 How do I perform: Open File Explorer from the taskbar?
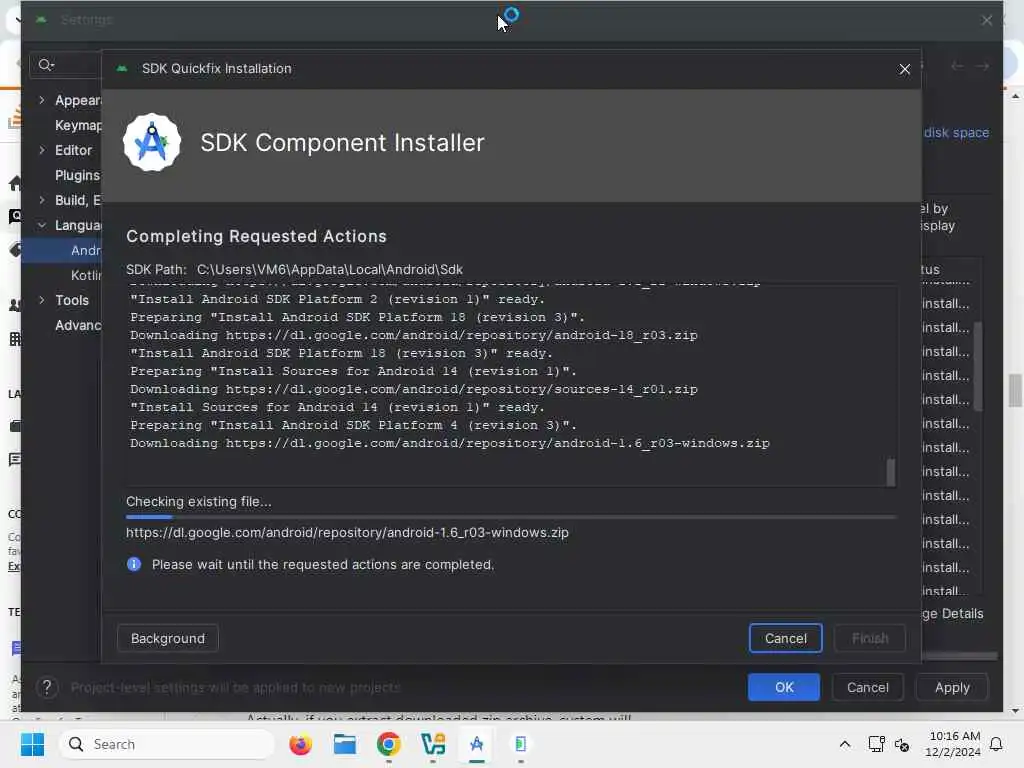[x=344, y=744]
